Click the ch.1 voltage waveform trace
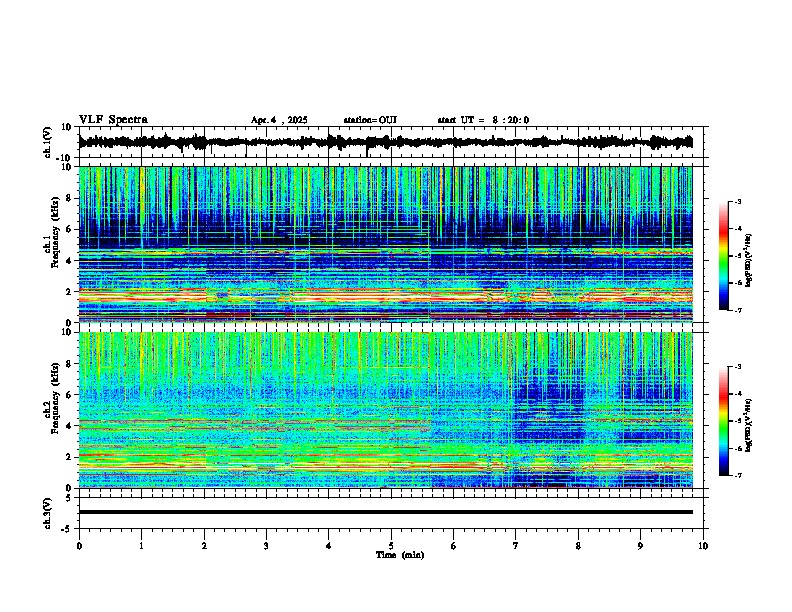This screenshot has width=792, height=612. click(x=385, y=142)
